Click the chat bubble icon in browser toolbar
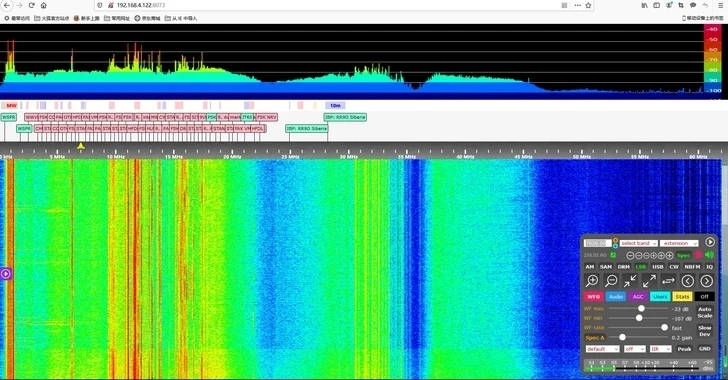Viewport: 728px width, 380px height. [x=693, y=5]
